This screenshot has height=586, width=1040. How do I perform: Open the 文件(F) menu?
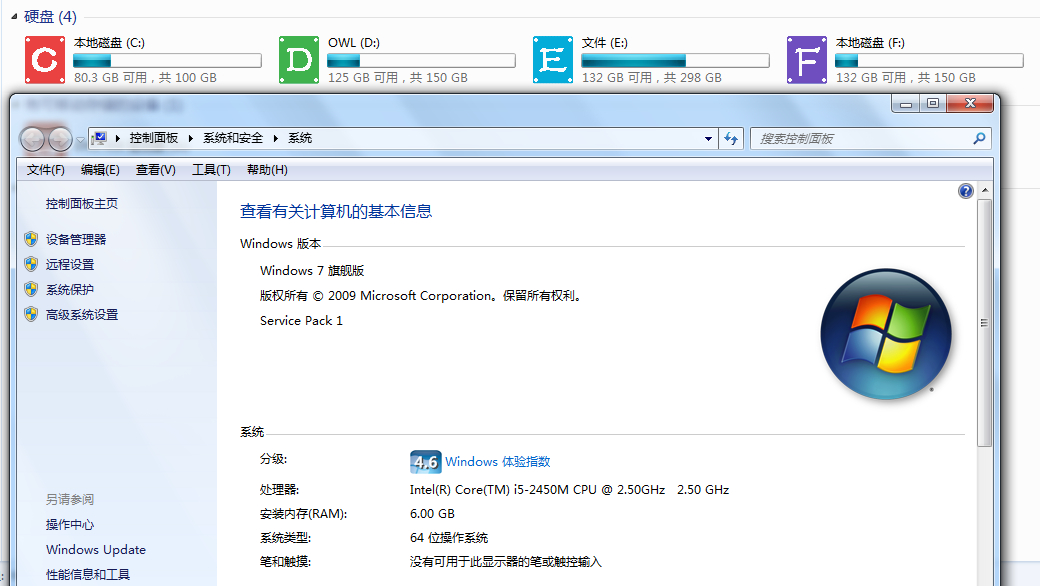(x=46, y=170)
